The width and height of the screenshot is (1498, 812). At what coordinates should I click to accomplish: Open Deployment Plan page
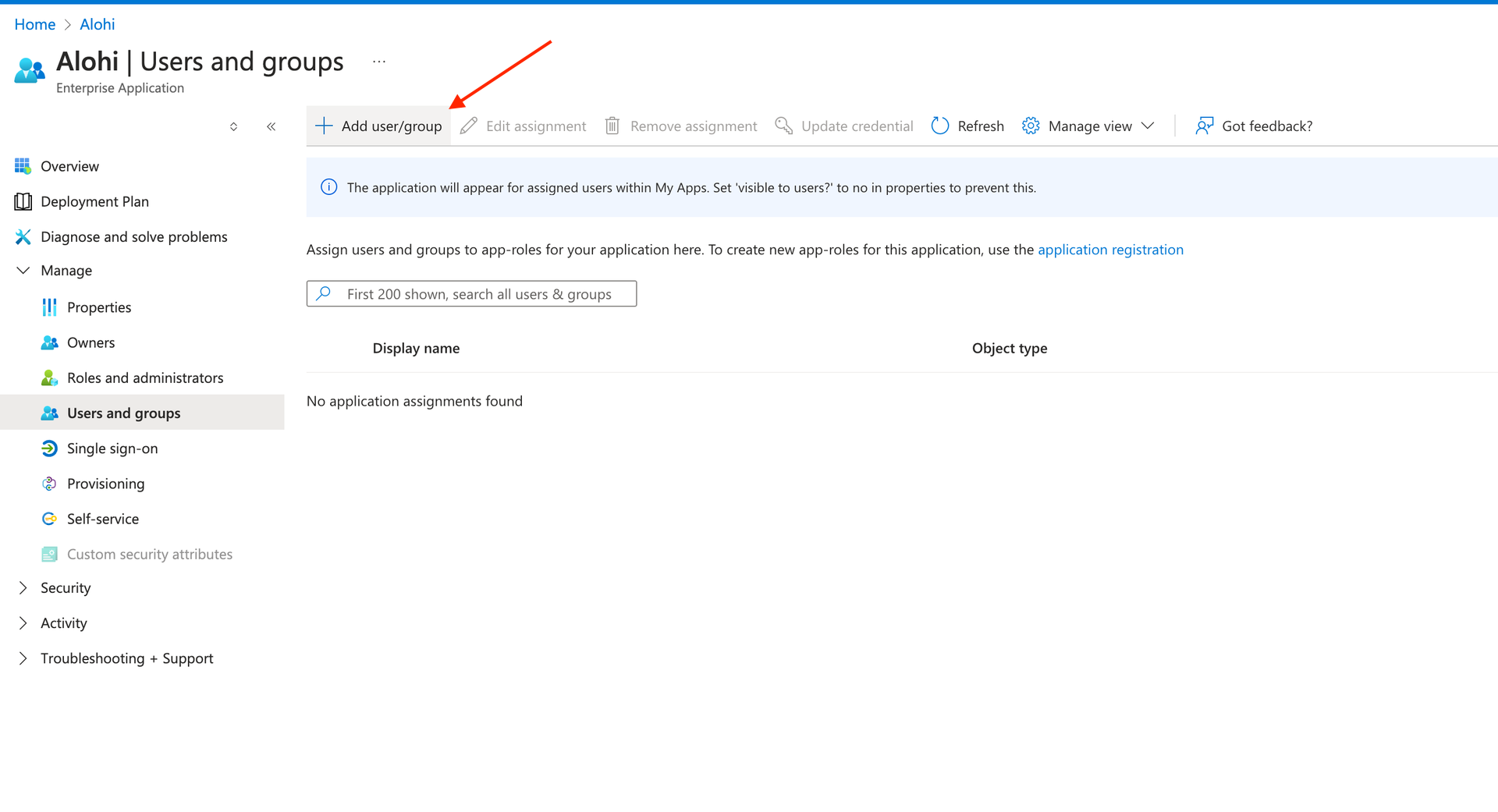coord(94,201)
